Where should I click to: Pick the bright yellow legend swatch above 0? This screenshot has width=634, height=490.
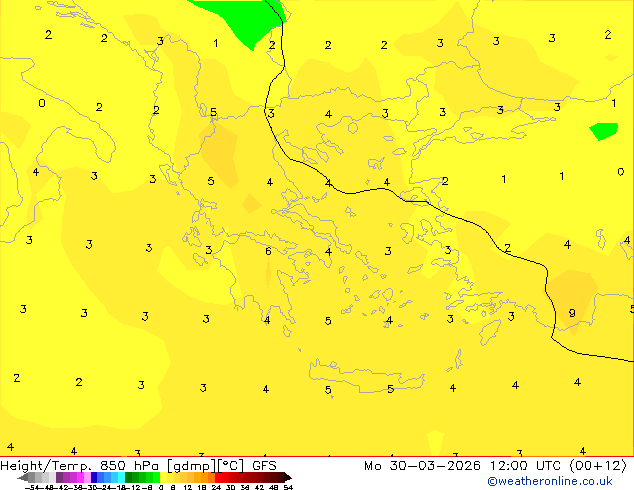point(163,477)
